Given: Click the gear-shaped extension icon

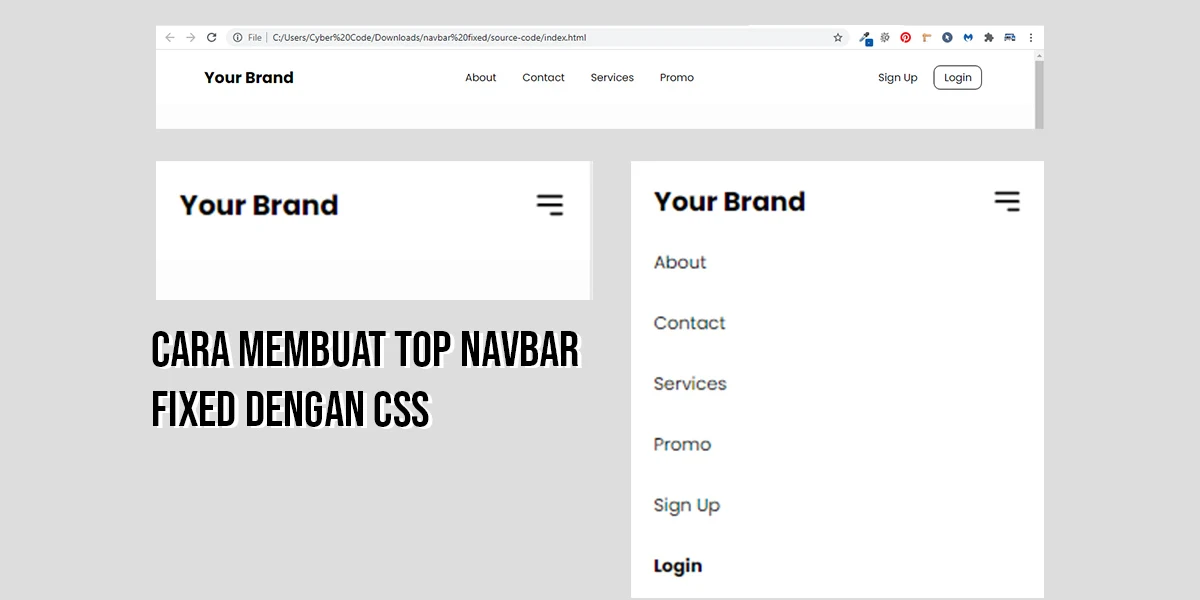Looking at the screenshot, I should (884, 37).
